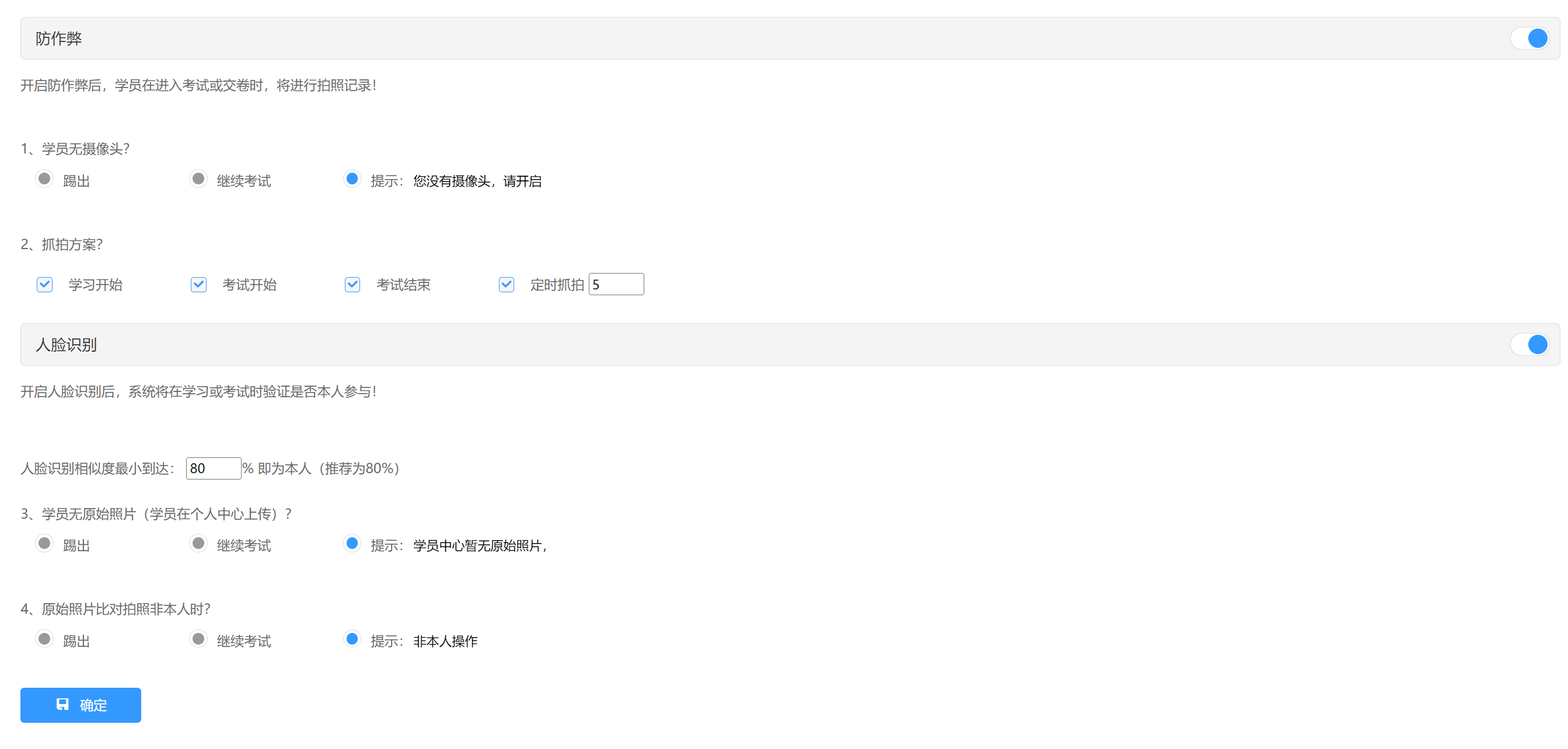Toggle the 防作弊 anti-cheating switch
This screenshot has width=1568, height=749.
pos(1529,38)
